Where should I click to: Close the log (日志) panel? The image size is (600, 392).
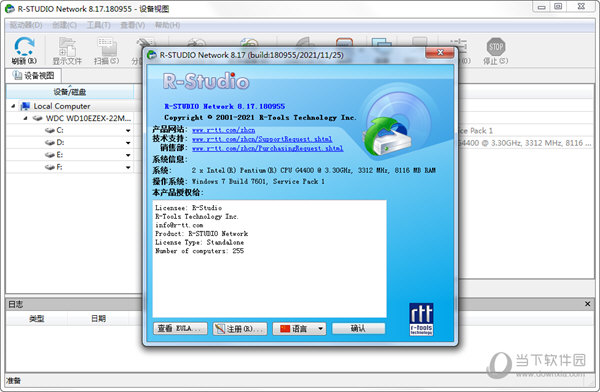[x=587, y=304]
